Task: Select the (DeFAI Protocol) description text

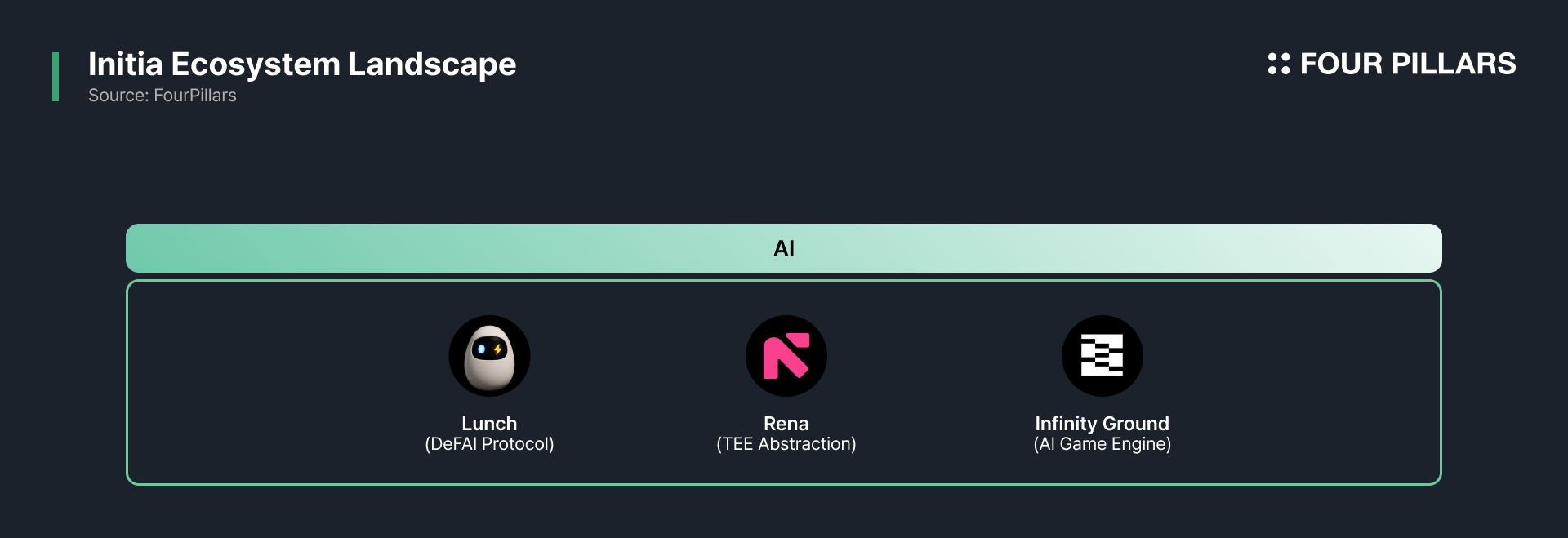Action: [x=489, y=444]
